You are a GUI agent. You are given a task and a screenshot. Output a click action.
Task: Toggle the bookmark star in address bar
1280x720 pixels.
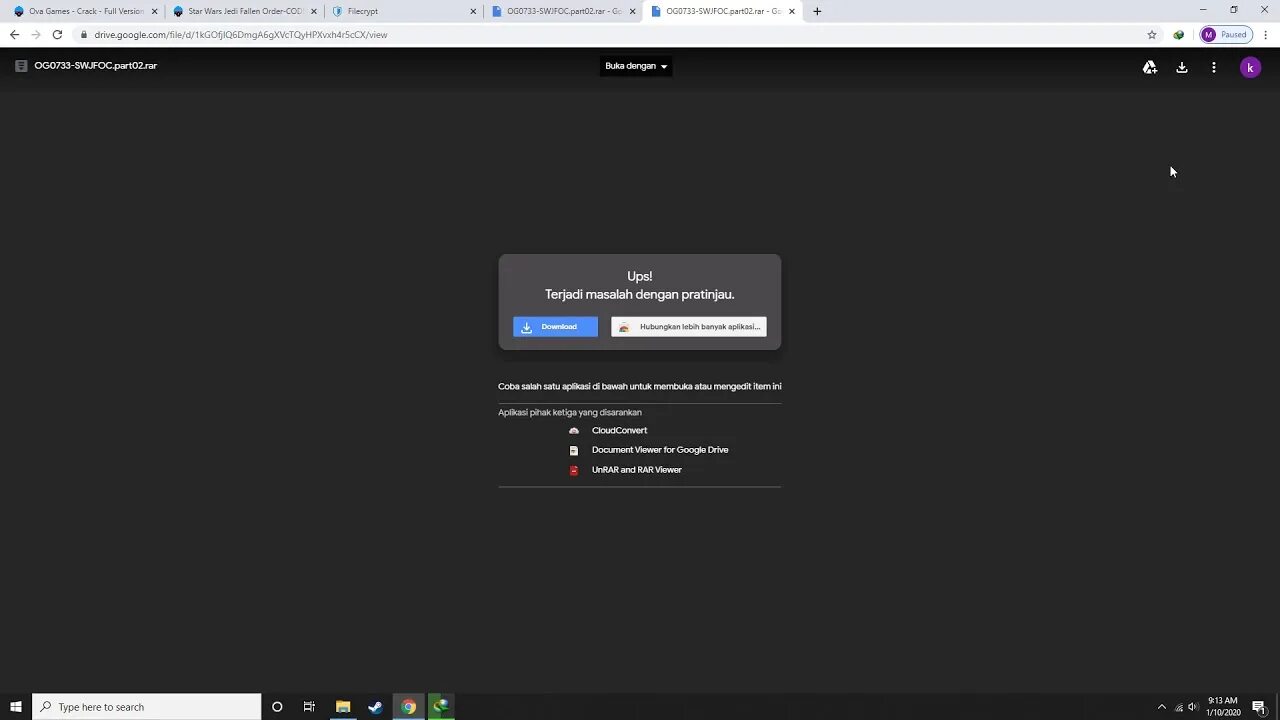[1152, 34]
